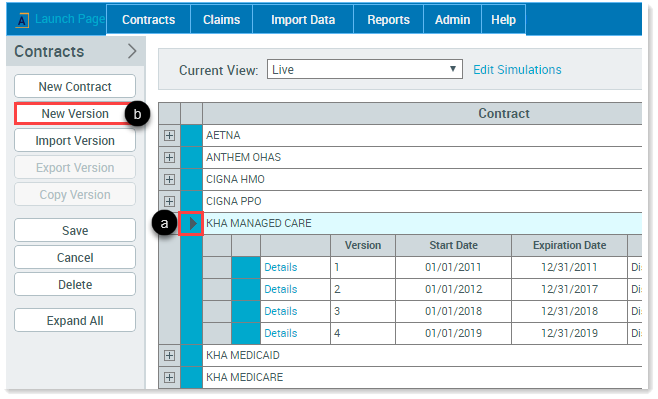Open the Claims menu tab
658x399 pixels.
coord(221,19)
